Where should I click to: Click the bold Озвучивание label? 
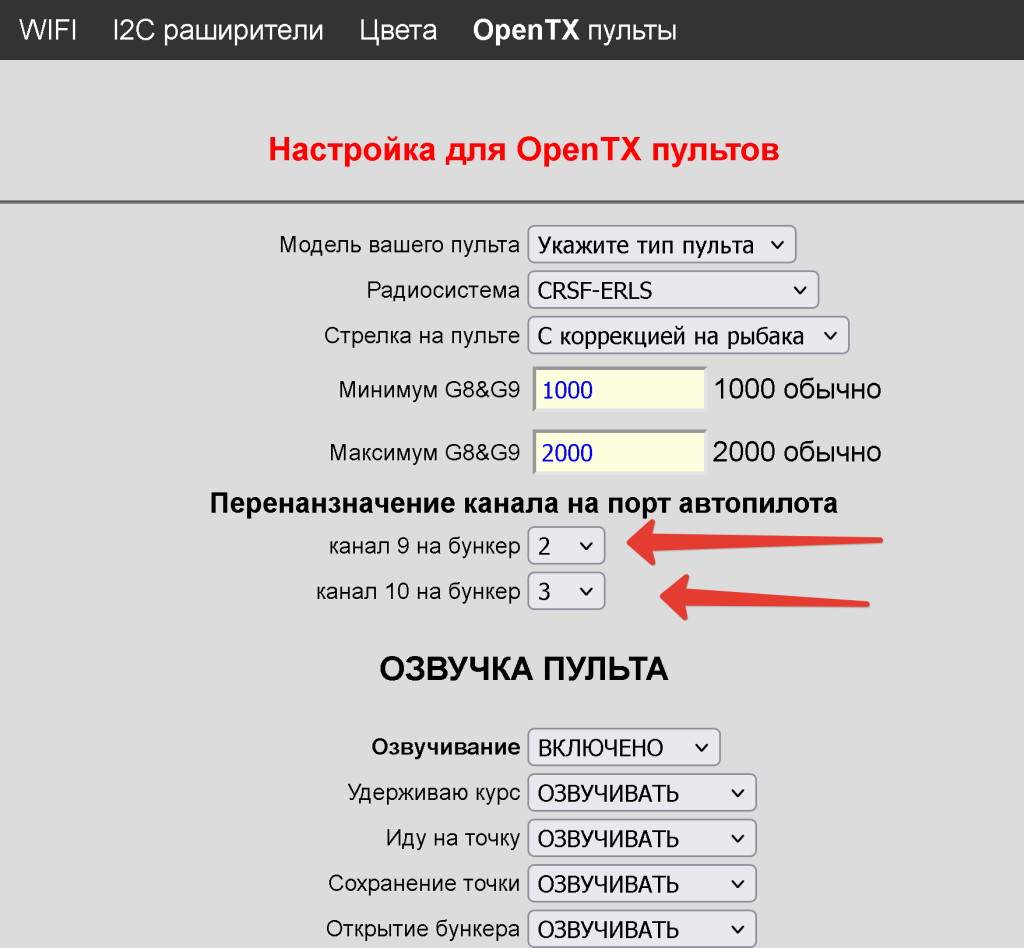(445, 747)
